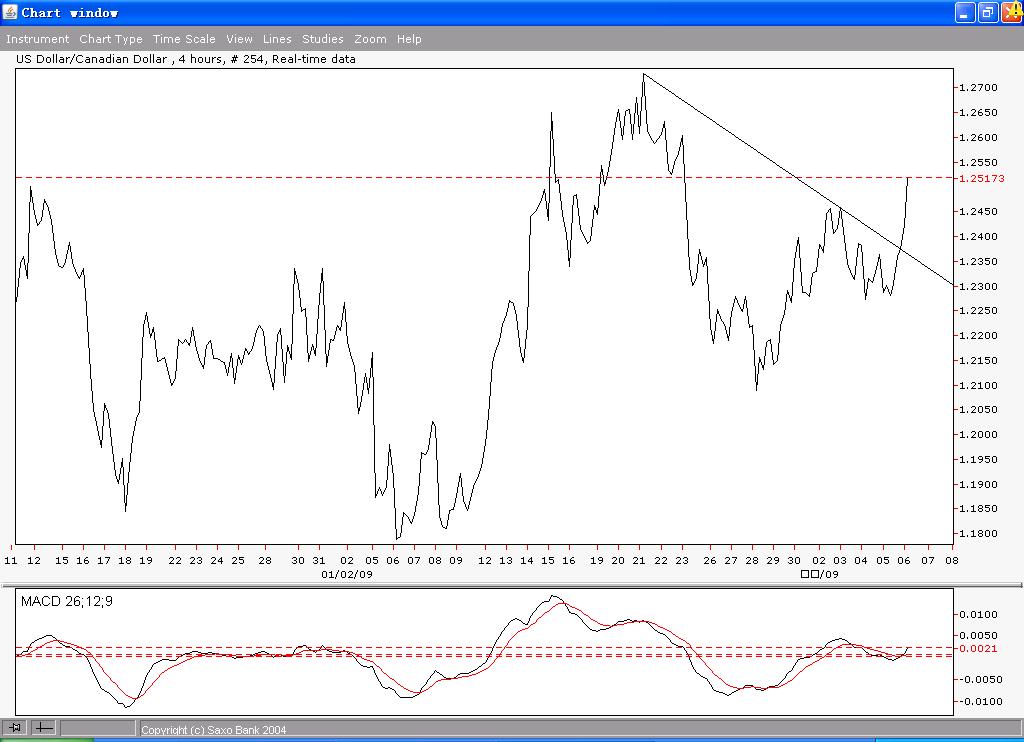Minimize the Chart window
The height and width of the screenshot is (742, 1024).
tap(965, 12)
